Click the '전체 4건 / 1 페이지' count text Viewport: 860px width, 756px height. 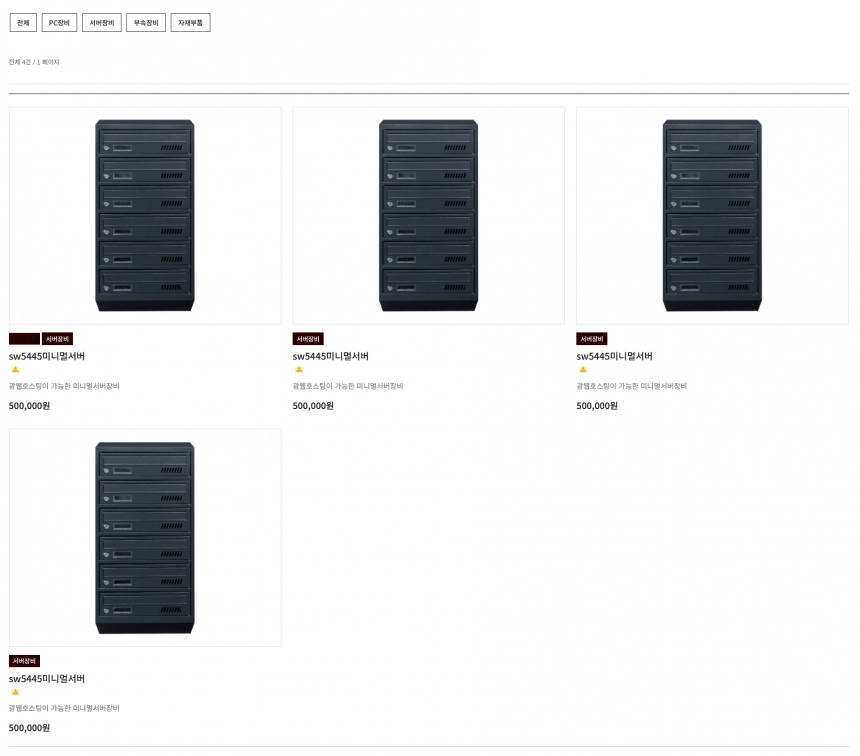click(x=34, y=62)
